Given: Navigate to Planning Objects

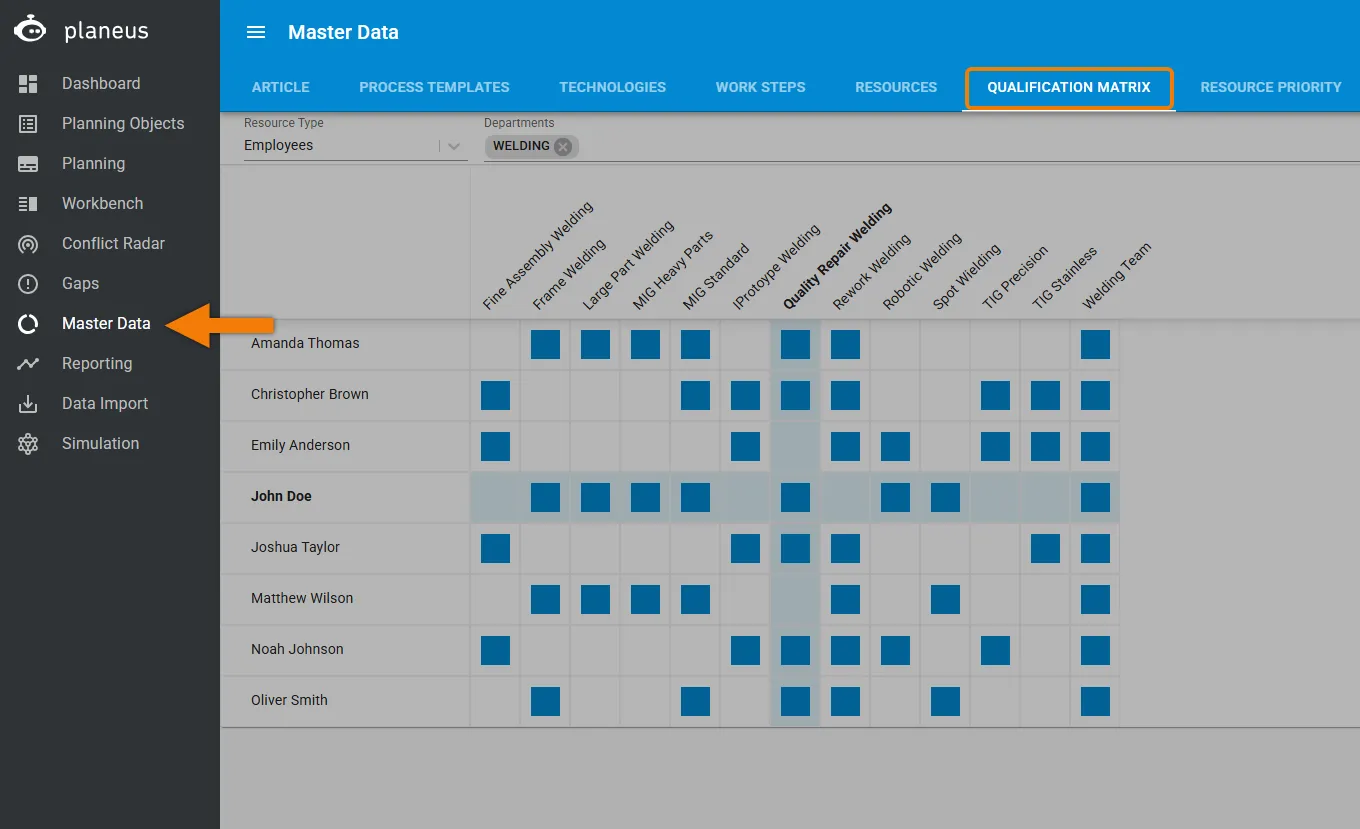Looking at the screenshot, I should point(123,124).
